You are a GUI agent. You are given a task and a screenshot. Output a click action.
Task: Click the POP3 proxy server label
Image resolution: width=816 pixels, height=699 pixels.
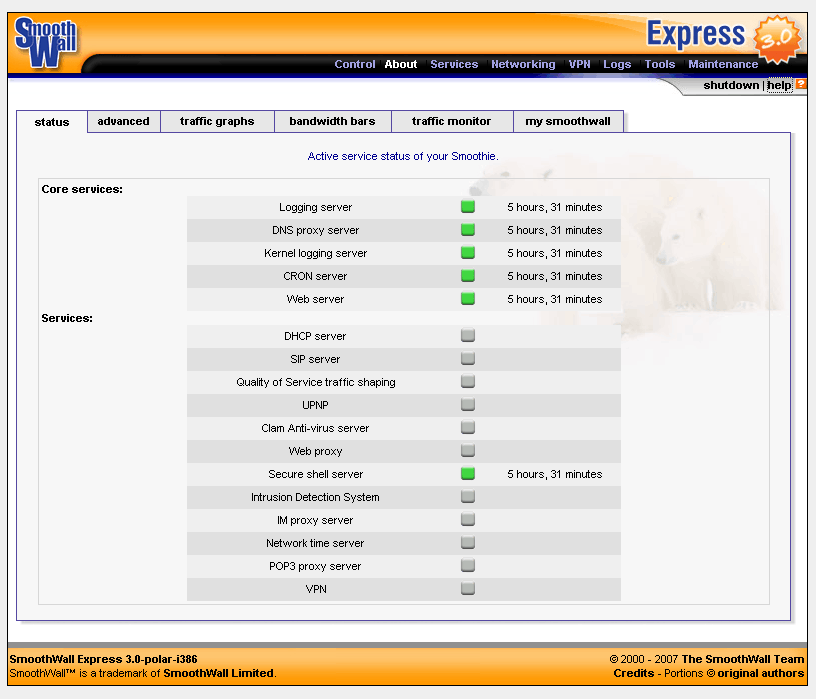(x=315, y=566)
